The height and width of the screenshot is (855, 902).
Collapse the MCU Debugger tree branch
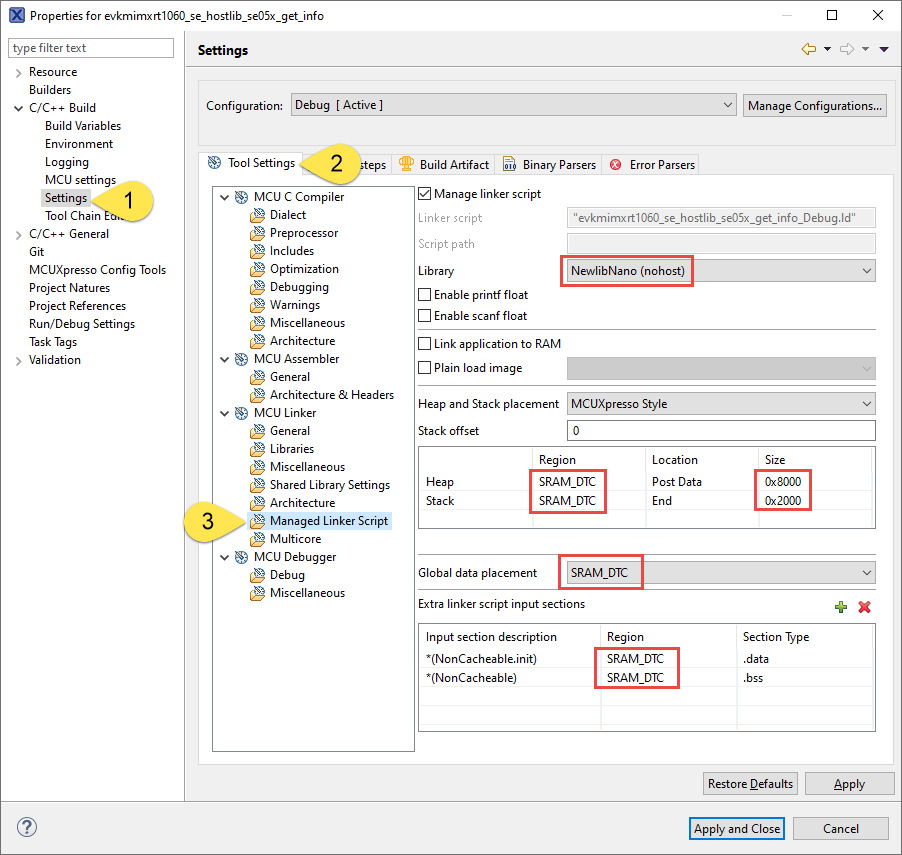click(x=224, y=556)
